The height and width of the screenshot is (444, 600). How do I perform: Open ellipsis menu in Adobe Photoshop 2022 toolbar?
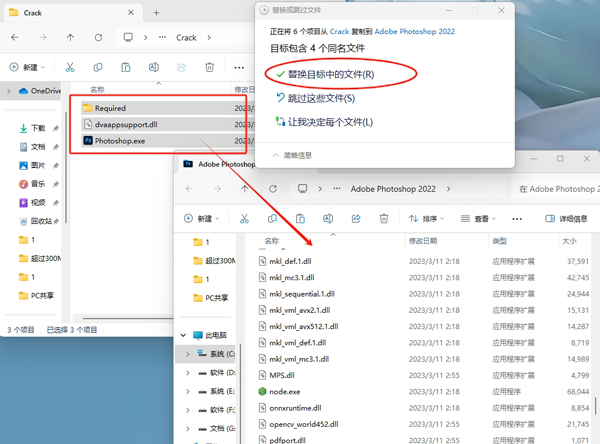pos(517,219)
